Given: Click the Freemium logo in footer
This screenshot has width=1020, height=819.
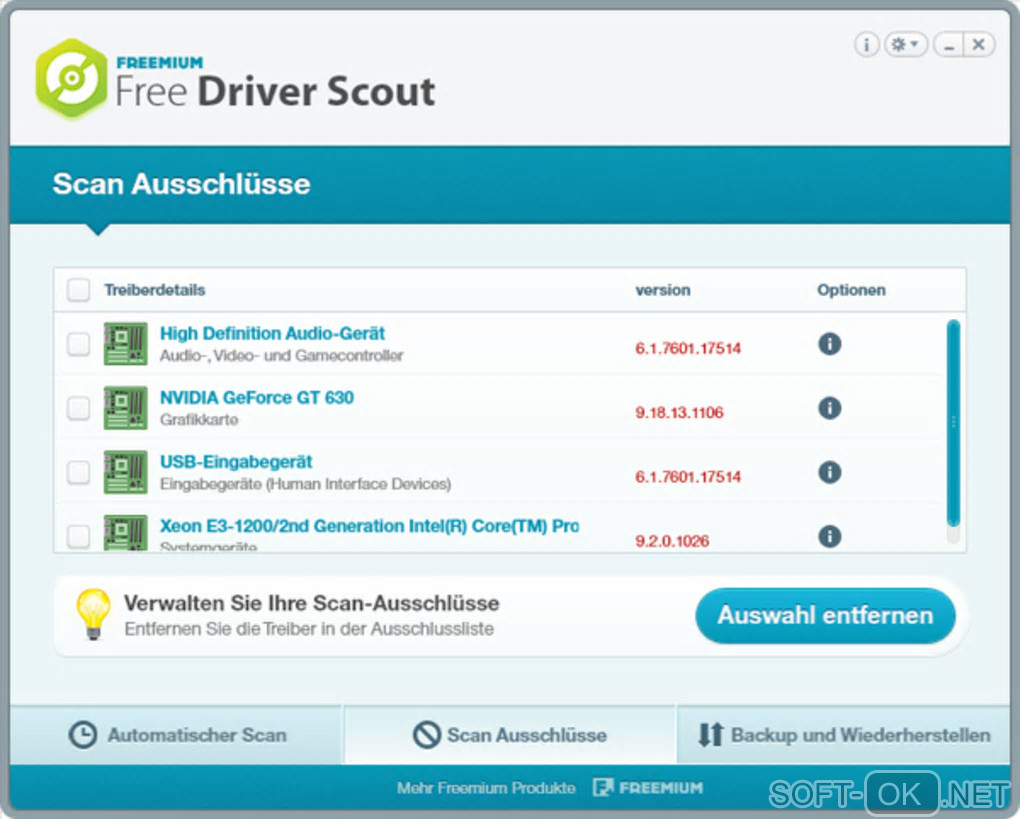Looking at the screenshot, I should 648,788.
